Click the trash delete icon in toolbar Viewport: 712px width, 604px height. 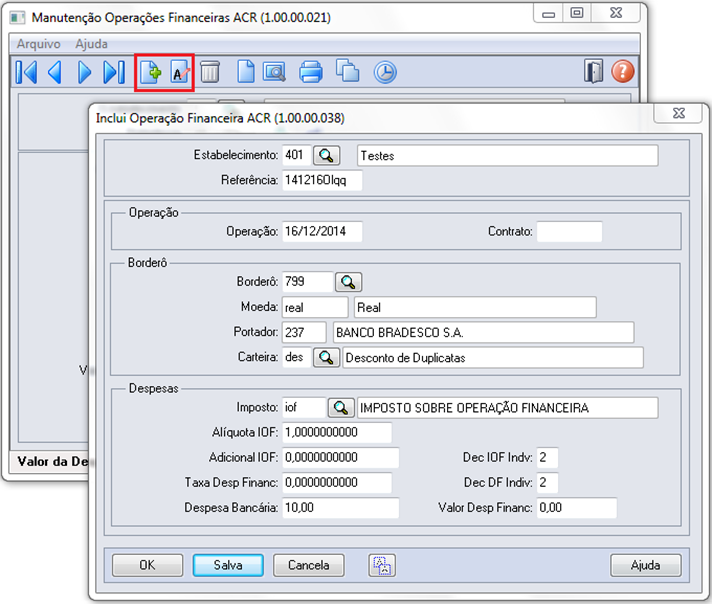click(210, 72)
